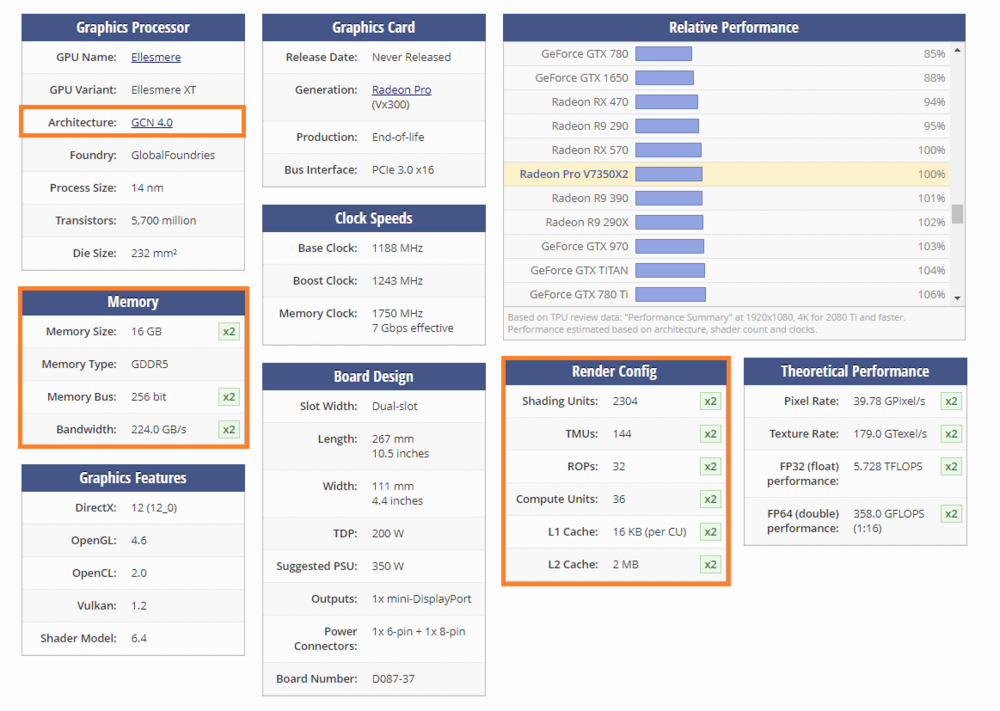
Task: Click the Relative Performance scroll down arrow
Action: 957,298
